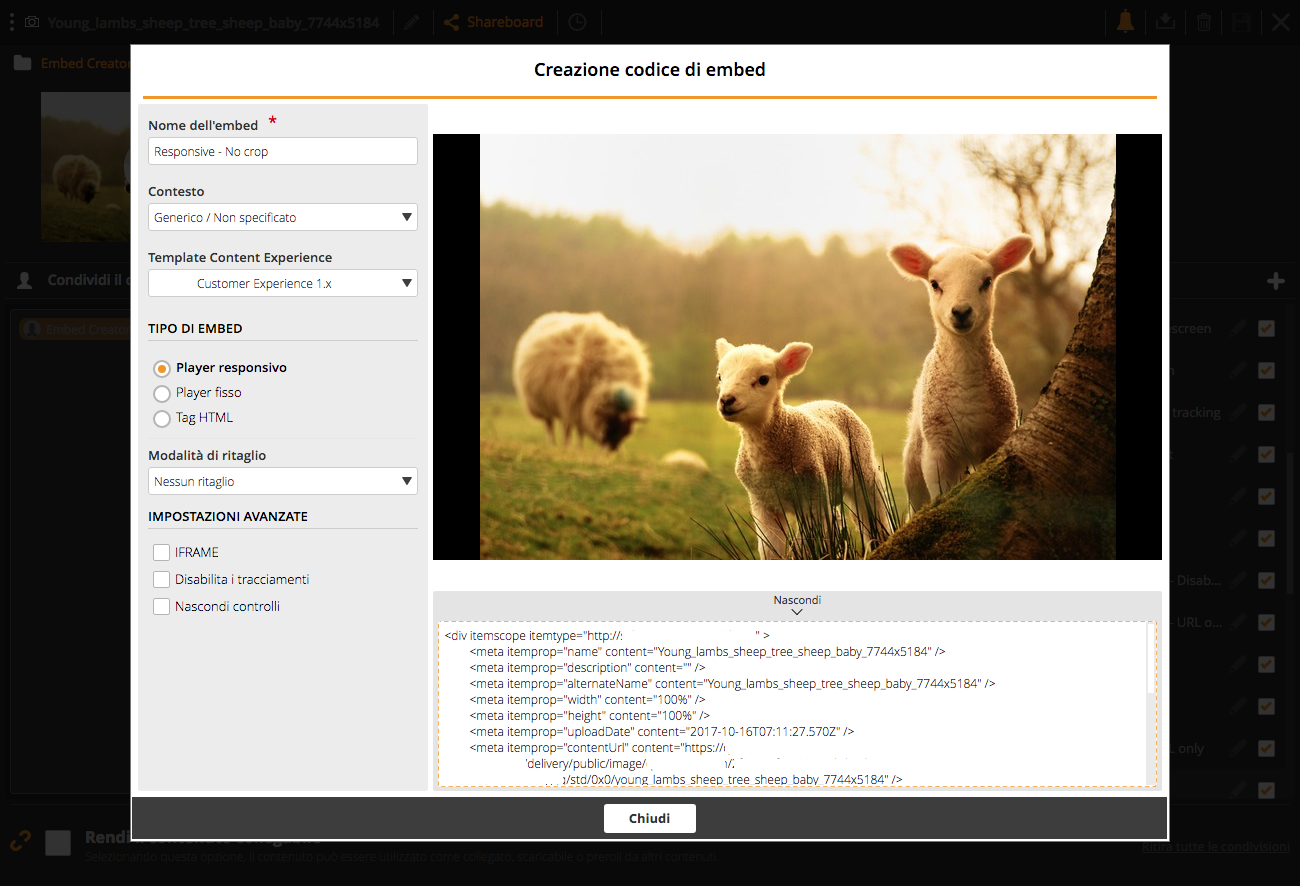Image resolution: width=1300 pixels, height=886 pixels.
Task: Open the Modalità di ritaglio dropdown
Action: [x=283, y=481]
